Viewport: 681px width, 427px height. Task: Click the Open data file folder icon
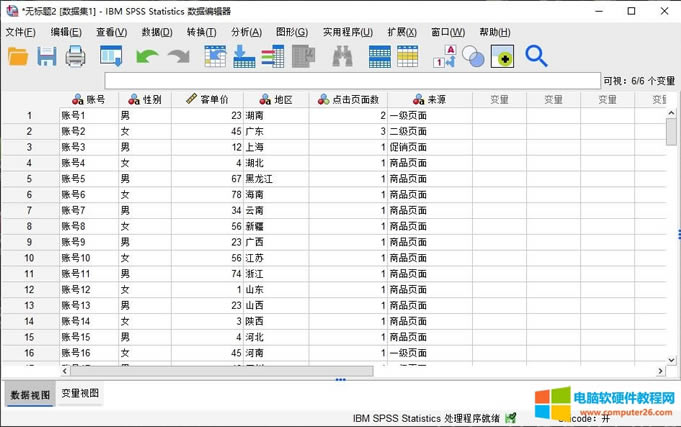[x=18, y=57]
